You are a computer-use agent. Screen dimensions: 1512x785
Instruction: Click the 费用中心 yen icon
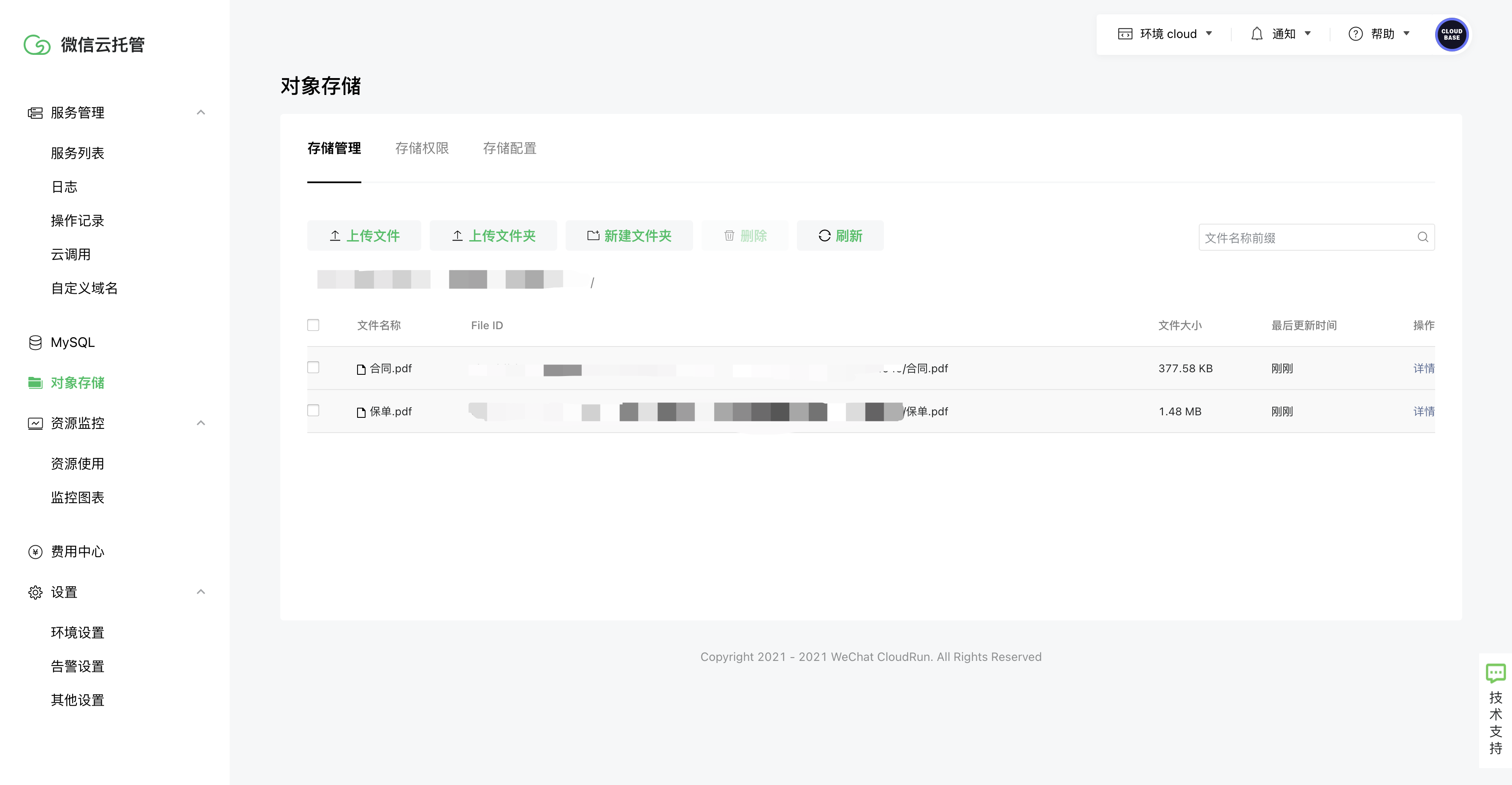[x=35, y=552]
